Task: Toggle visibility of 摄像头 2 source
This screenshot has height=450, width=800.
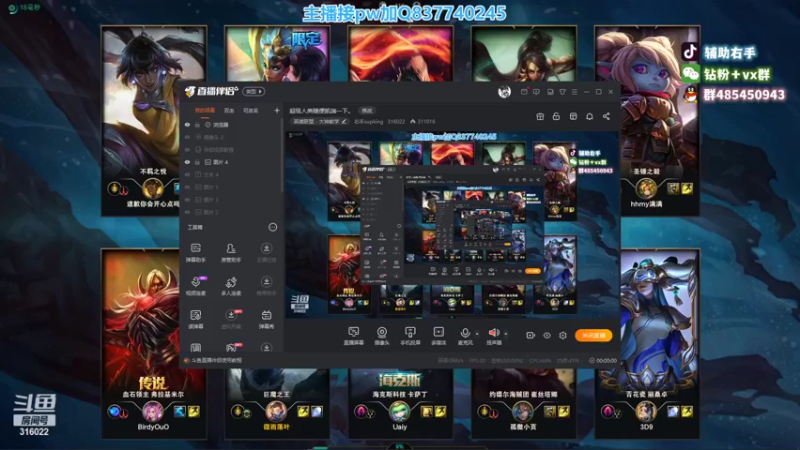Action: point(187,137)
